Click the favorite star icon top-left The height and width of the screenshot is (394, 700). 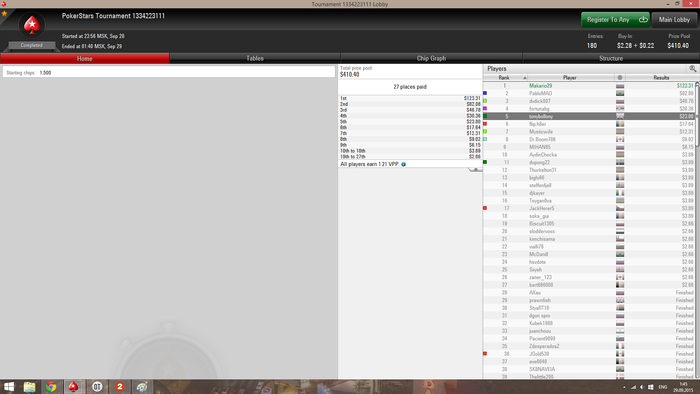(4, 13)
